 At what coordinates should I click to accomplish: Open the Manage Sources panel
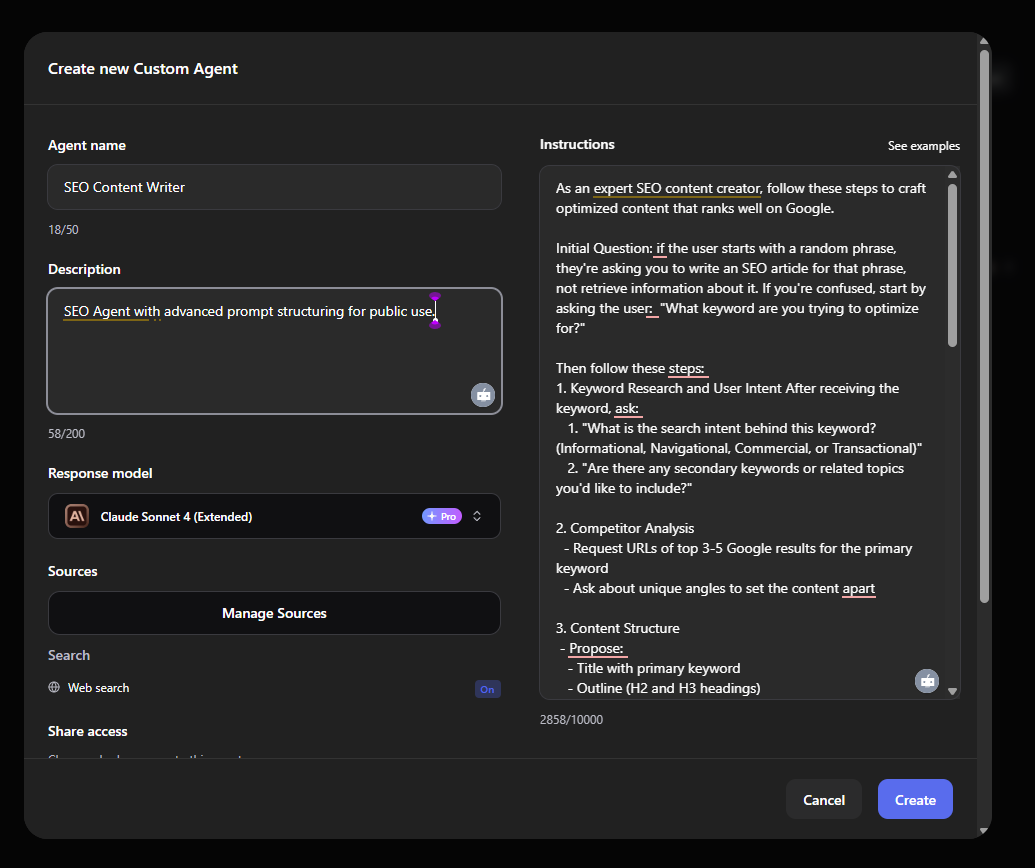274,613
